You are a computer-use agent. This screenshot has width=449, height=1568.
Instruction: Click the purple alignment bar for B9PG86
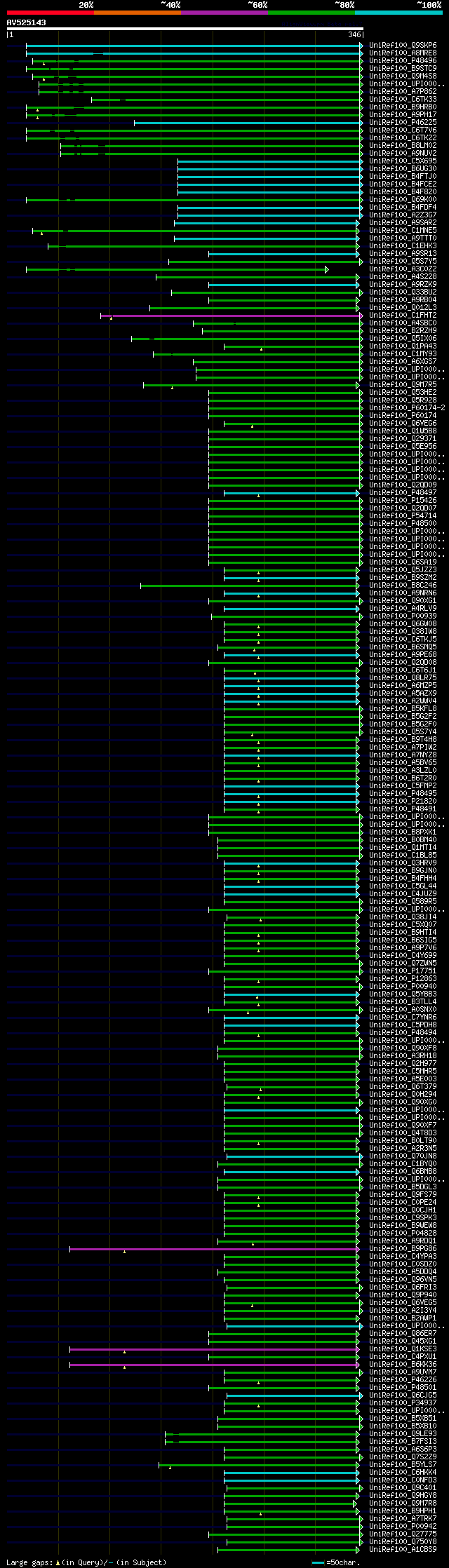214,1249
